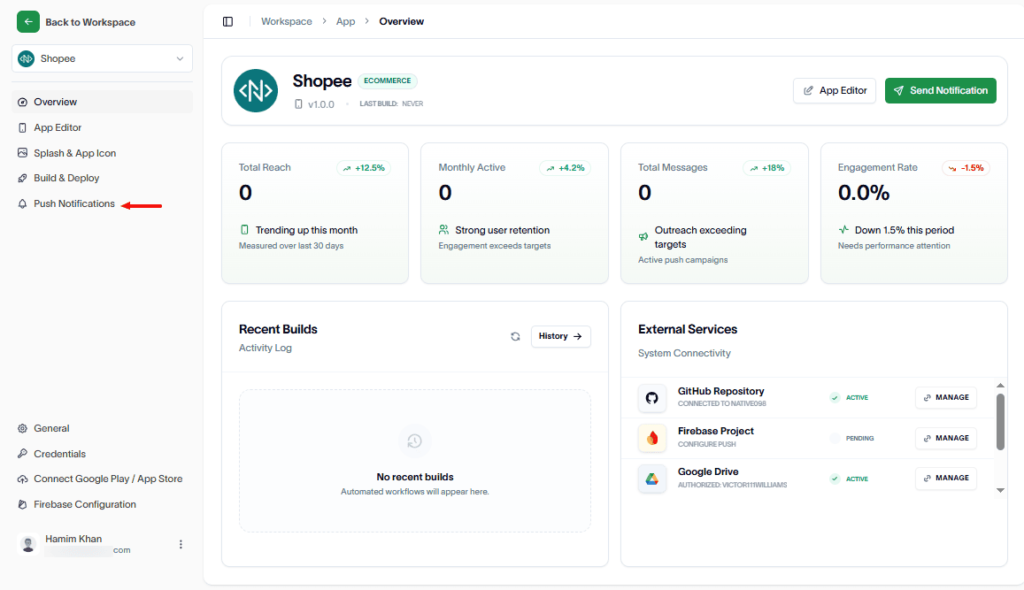Click the +18% Total Messages badge
1024x590 pixels.
pos(767,168)
